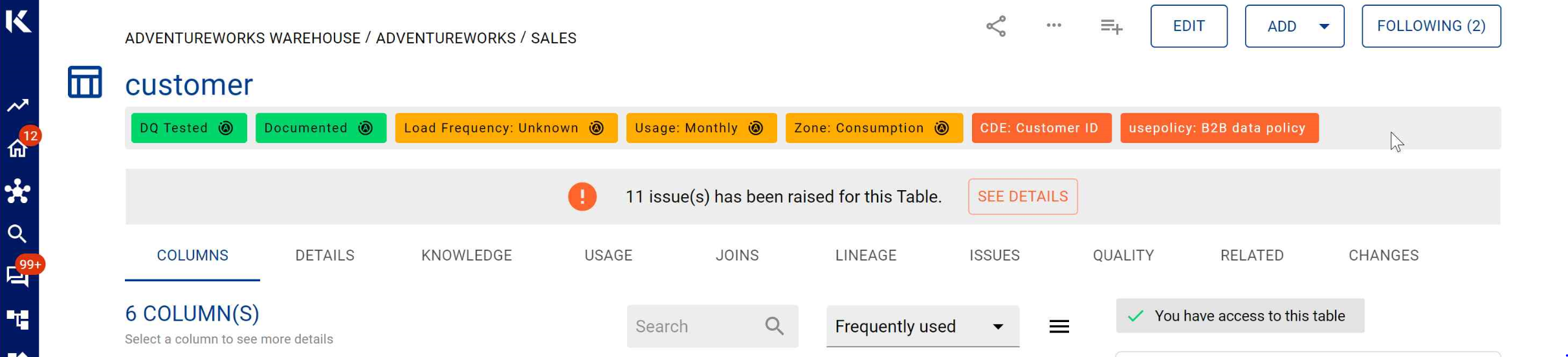Viewport: 1568px width, 357px height.
Task: Open the comments icon with 99+ badge
Action: [x=17, y=276]
